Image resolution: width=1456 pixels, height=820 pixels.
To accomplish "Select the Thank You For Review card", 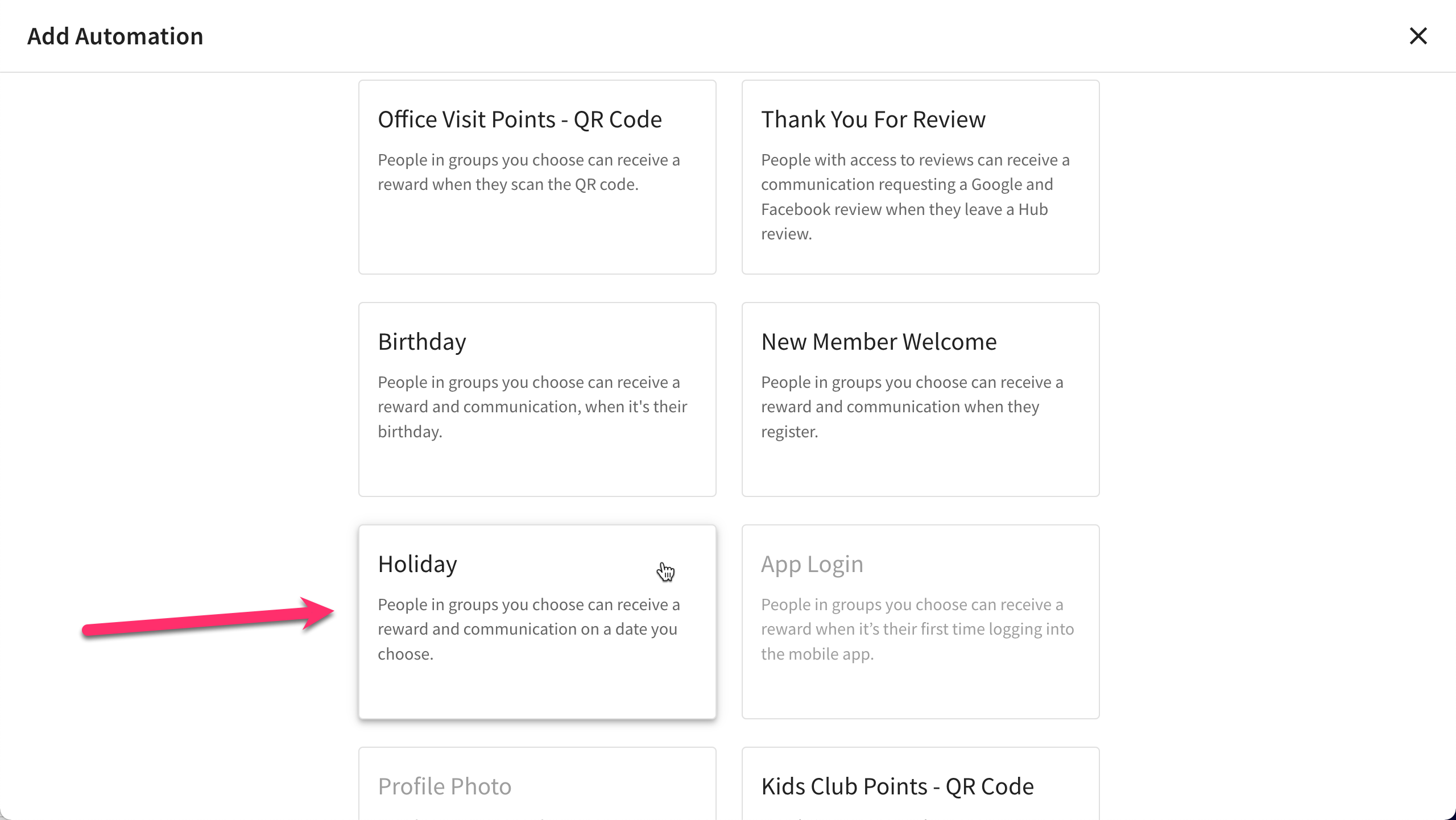I will [920, 177].
